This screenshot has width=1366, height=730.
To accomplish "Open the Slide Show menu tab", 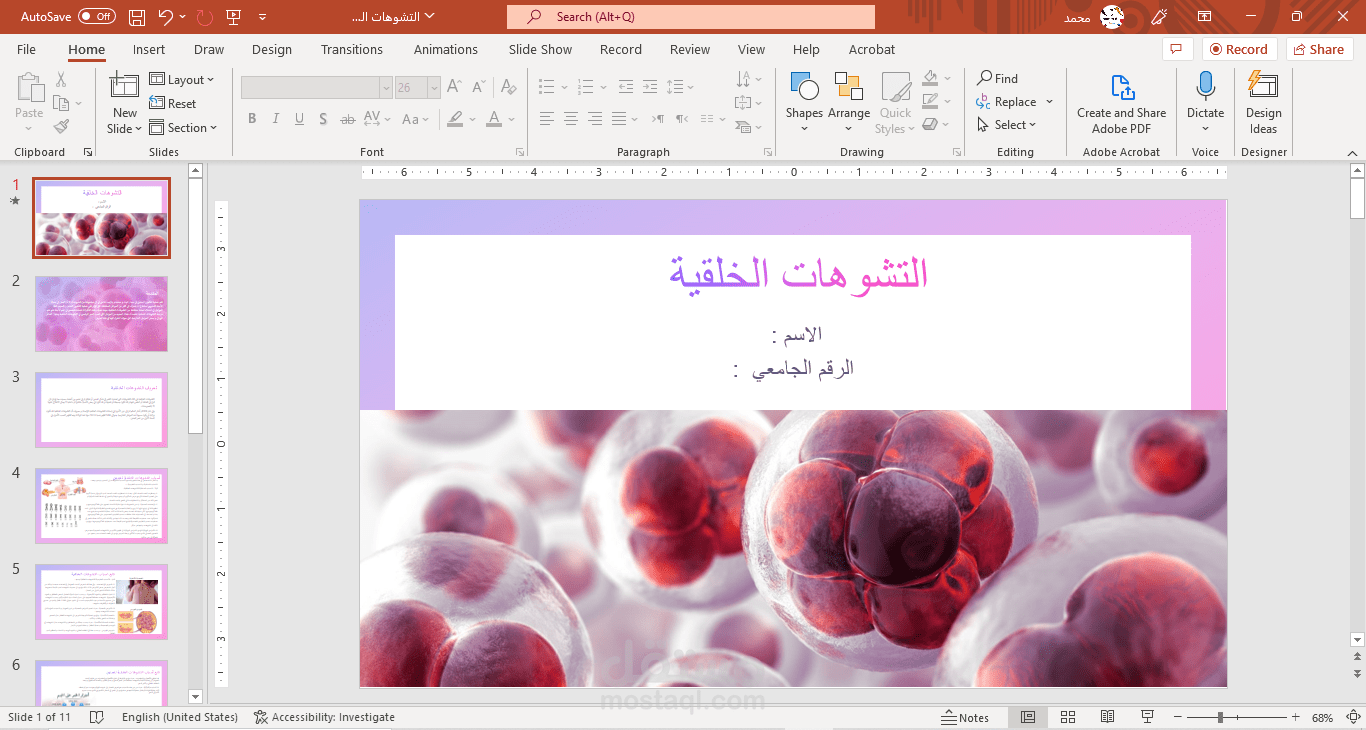I will pos(539,49).
